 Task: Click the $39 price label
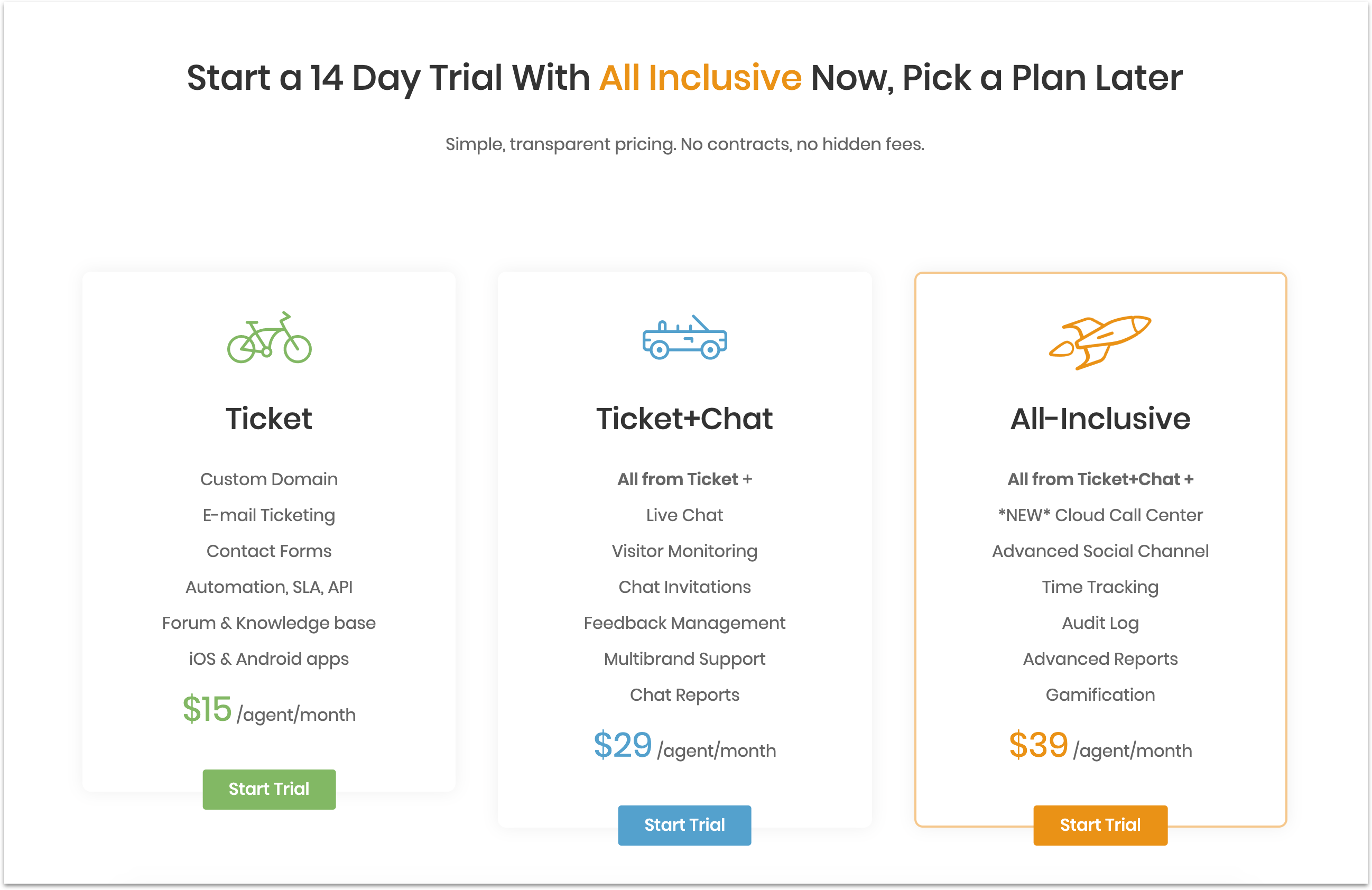point(1038,745)
